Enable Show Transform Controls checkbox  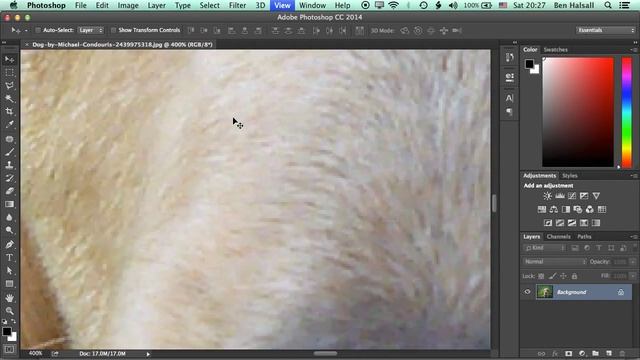tap(113, 30)
